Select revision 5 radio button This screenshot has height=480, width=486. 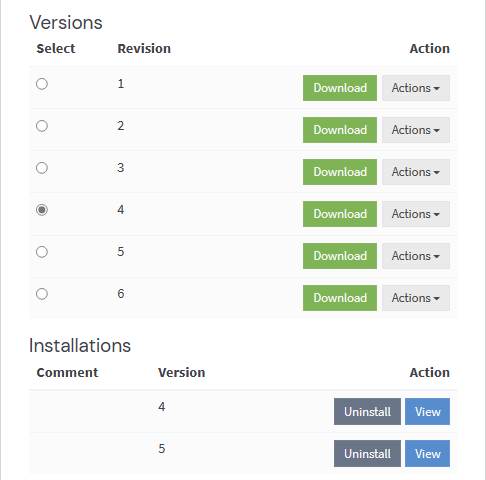(x=42, y=252)
